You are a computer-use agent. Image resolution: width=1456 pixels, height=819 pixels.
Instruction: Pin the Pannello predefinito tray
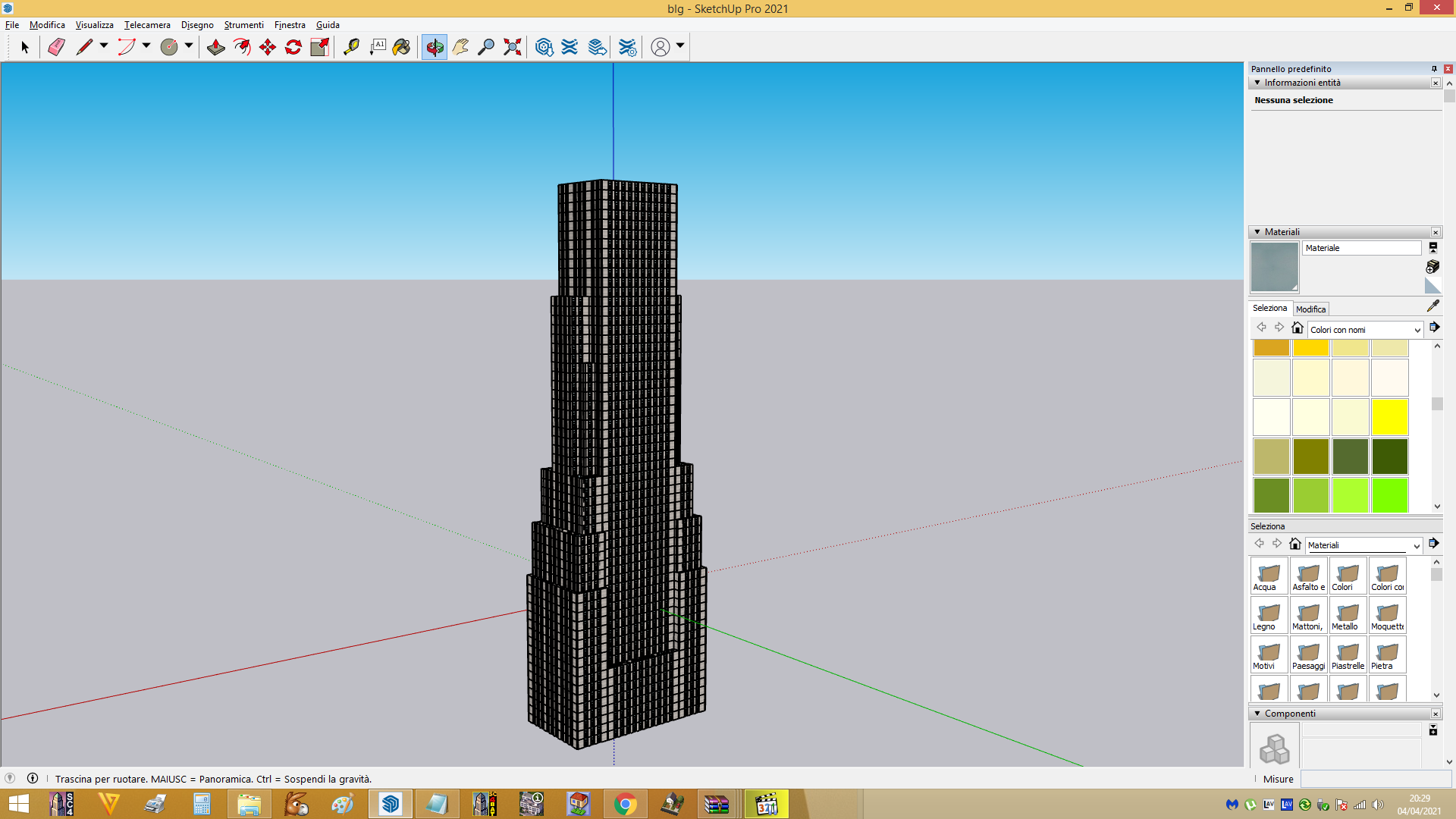click(1434, 69)
